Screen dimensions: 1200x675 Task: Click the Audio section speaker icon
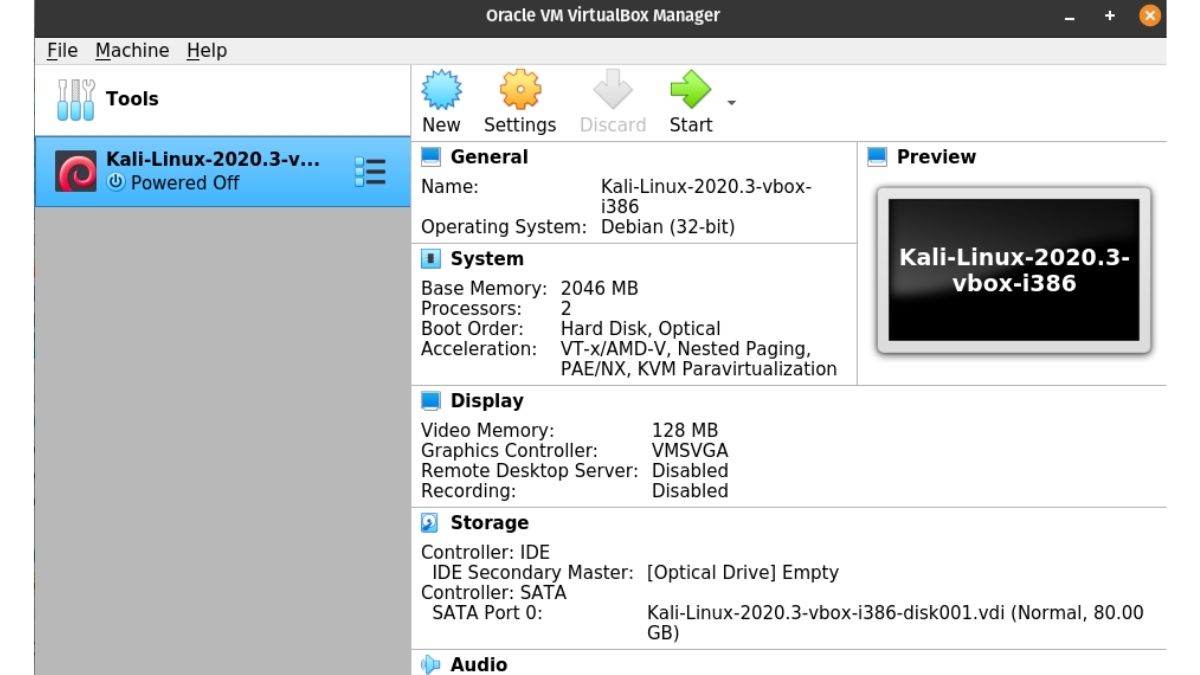tap(430, 663)
